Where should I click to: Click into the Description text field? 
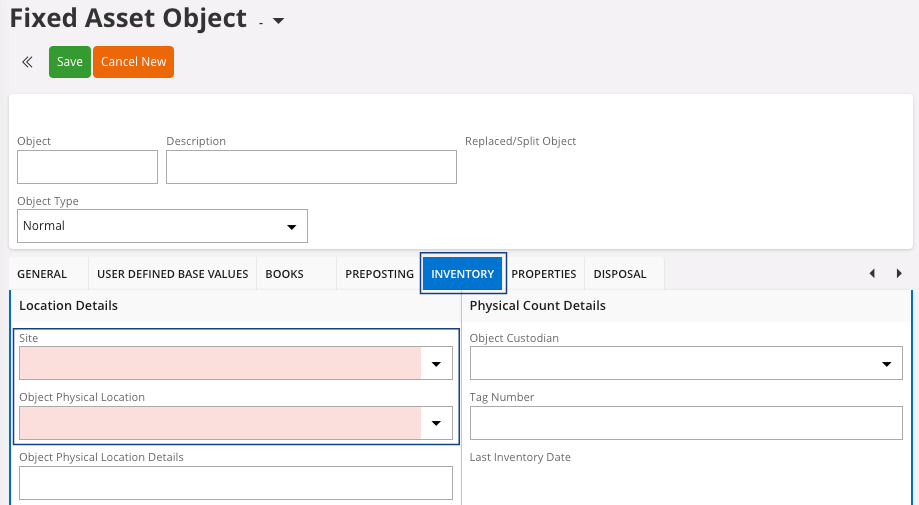click(x=311, y=168)
